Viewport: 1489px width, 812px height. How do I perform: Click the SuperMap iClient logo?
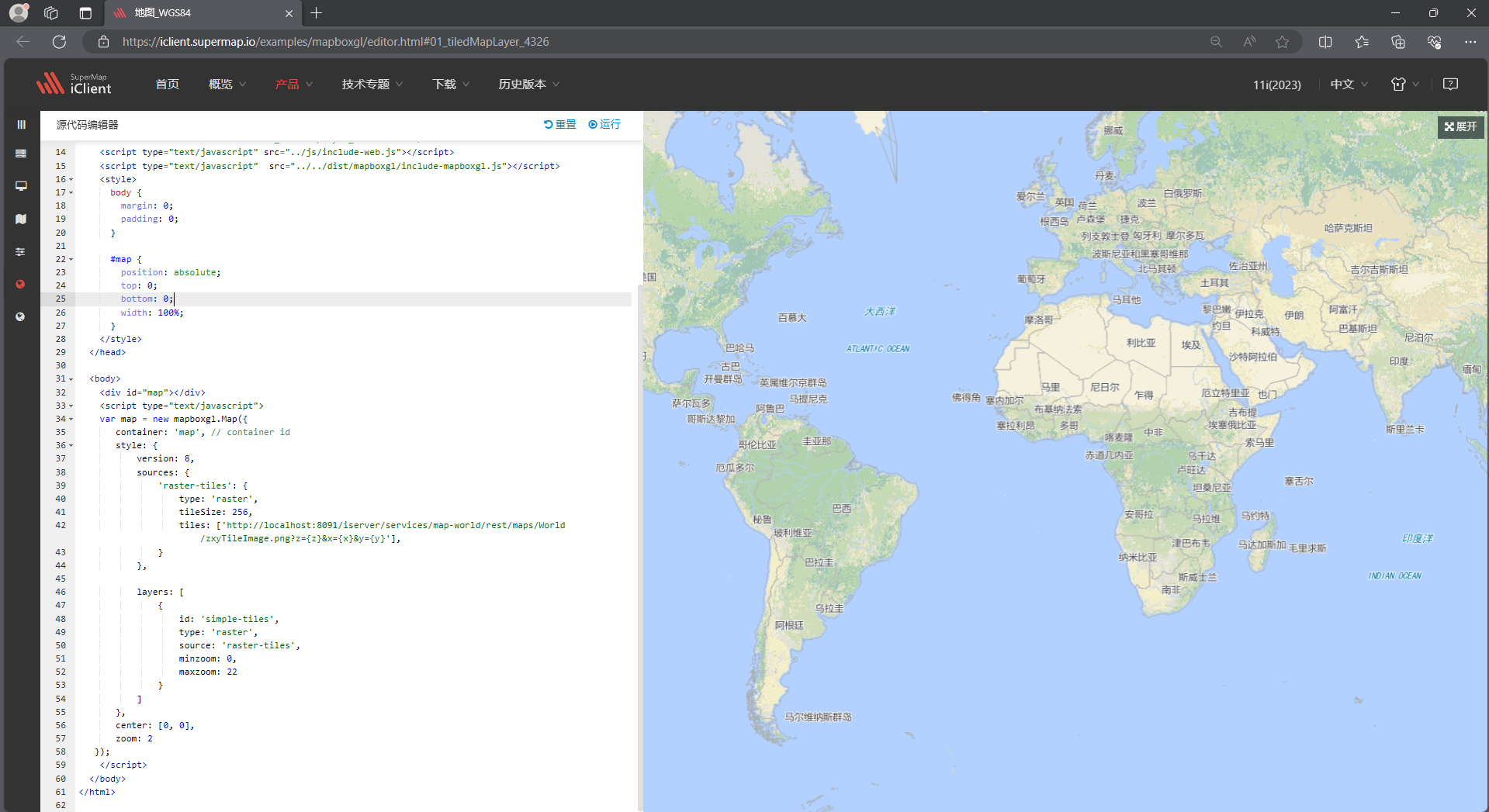pyautogui.click(x=74, y=84)
